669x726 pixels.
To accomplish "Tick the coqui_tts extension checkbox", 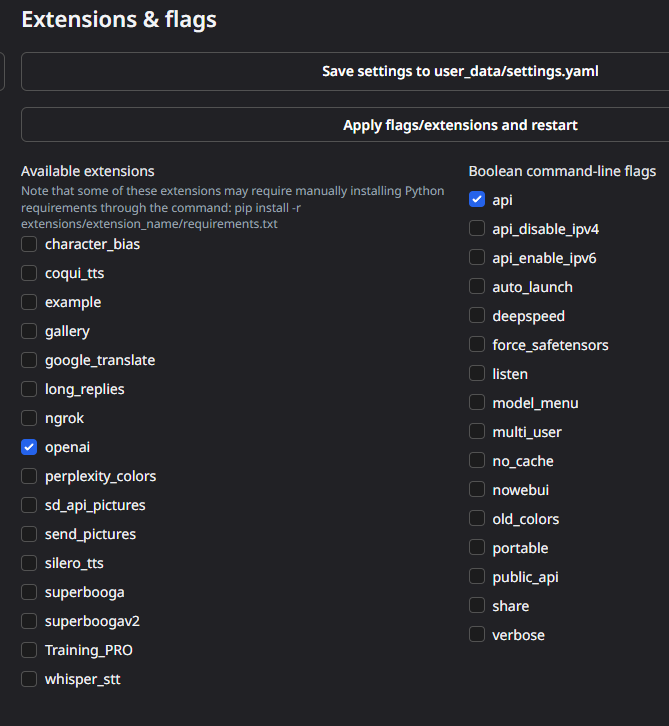I will click(x=29, y=273).
